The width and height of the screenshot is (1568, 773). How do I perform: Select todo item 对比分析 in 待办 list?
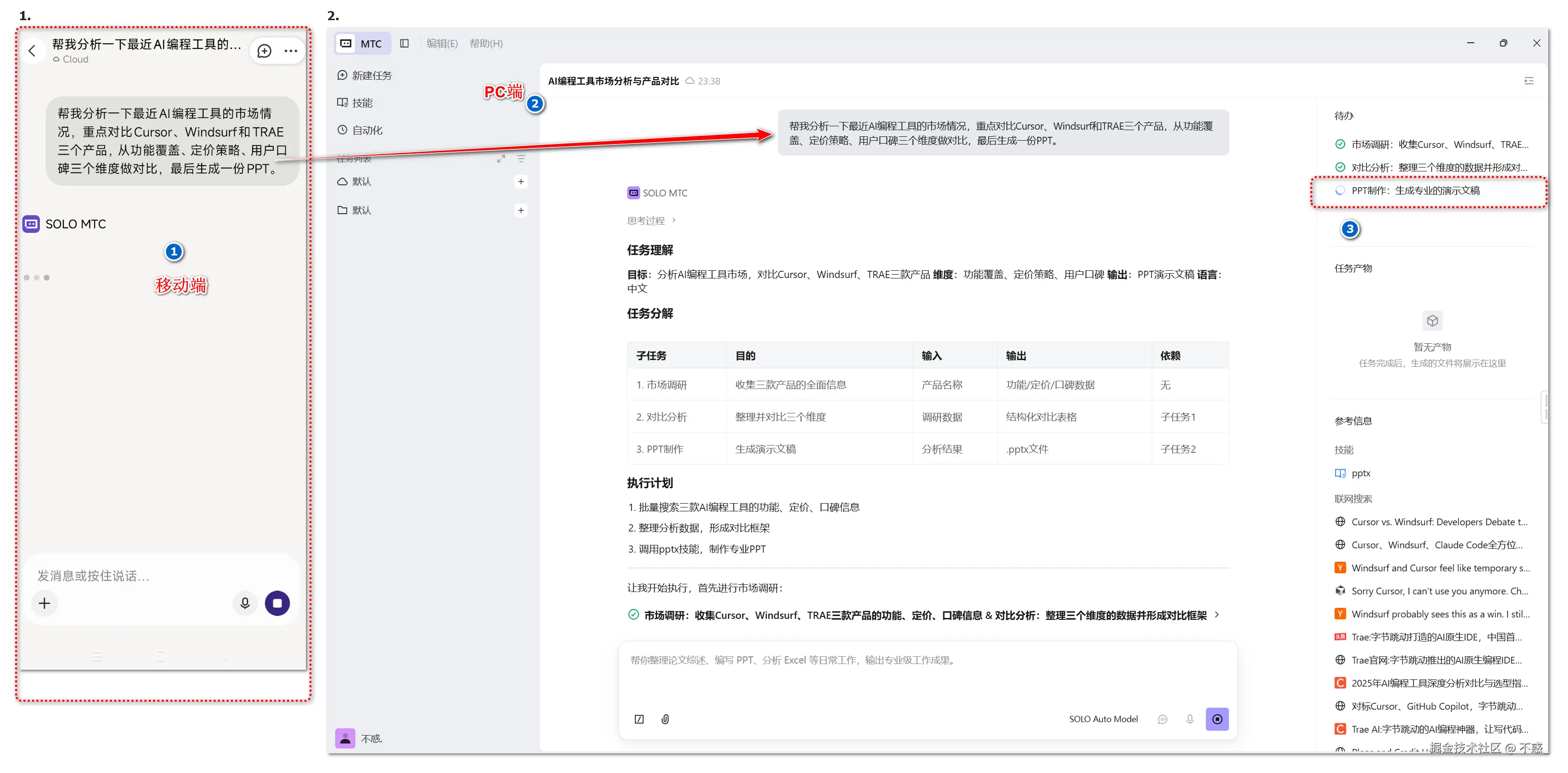click(x=1432, y=168)
